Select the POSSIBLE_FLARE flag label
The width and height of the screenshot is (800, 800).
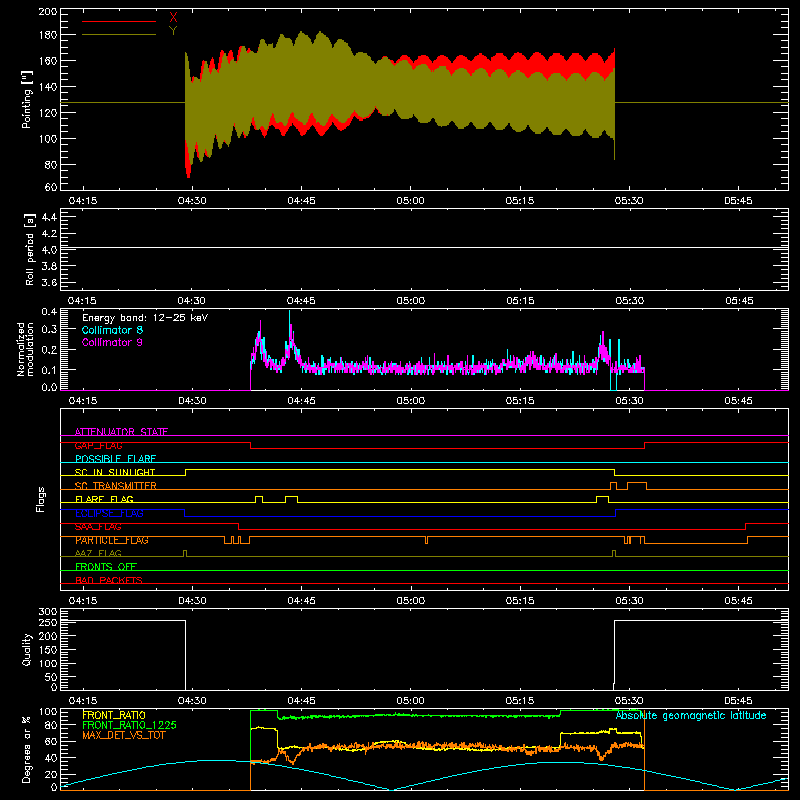115,459
